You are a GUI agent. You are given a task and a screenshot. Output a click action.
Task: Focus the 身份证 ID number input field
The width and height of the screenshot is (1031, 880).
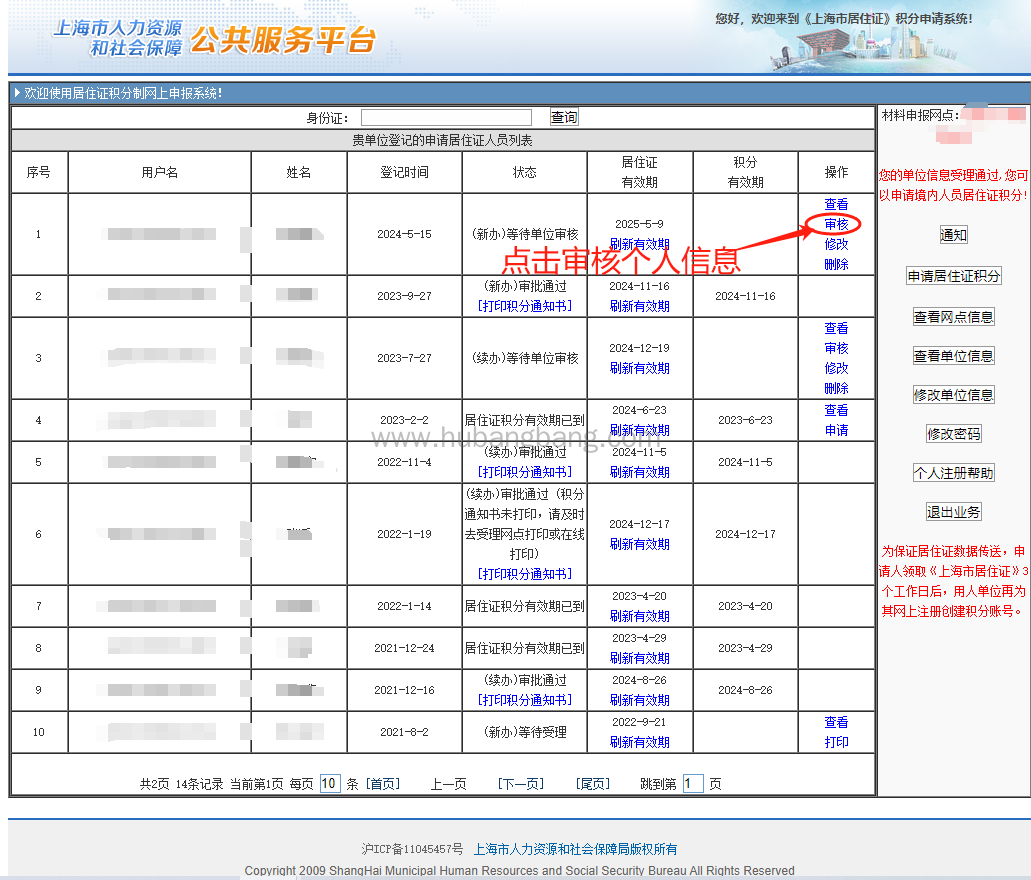446,118
